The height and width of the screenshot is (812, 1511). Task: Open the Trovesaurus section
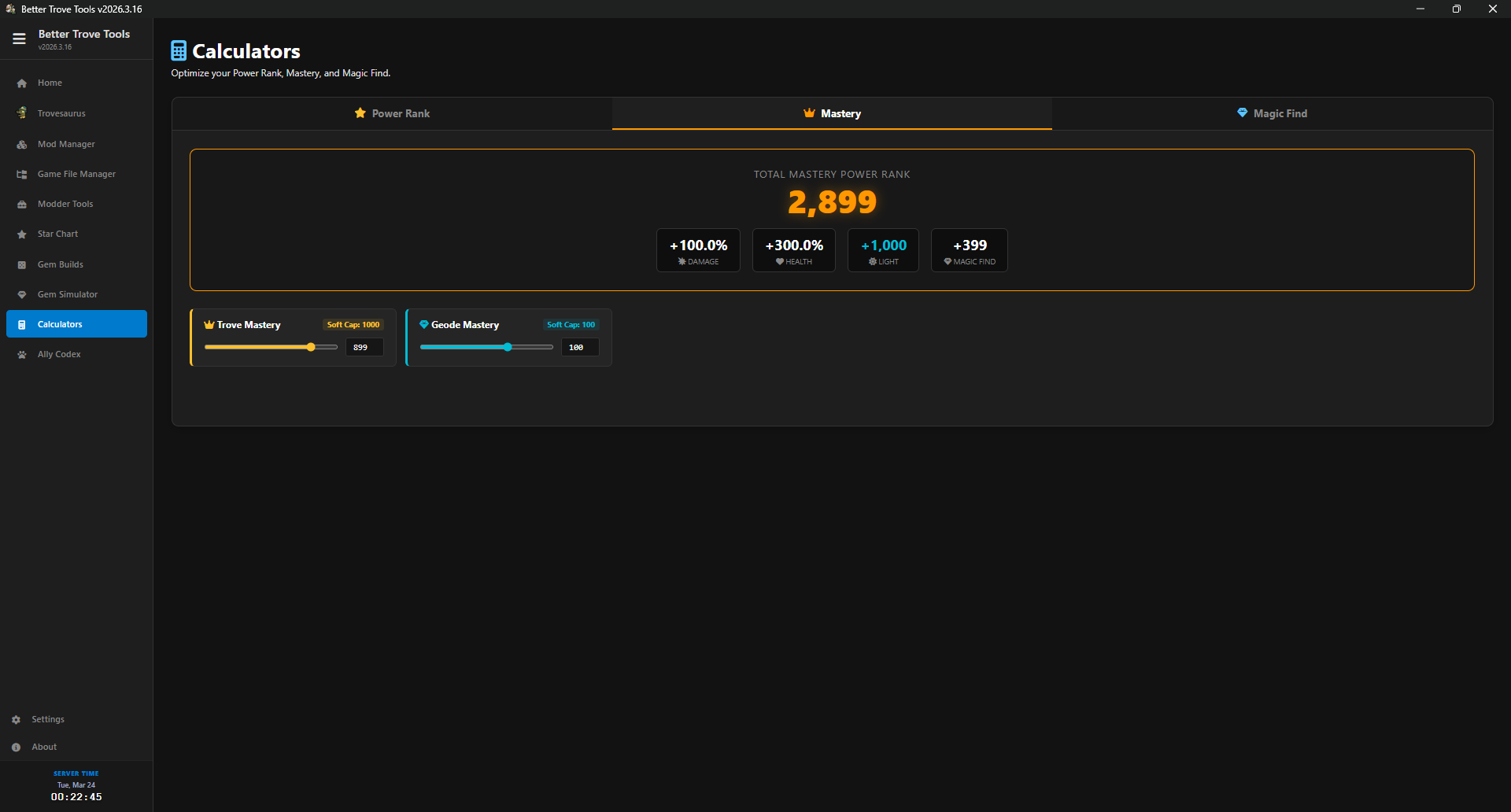(61, 113)
